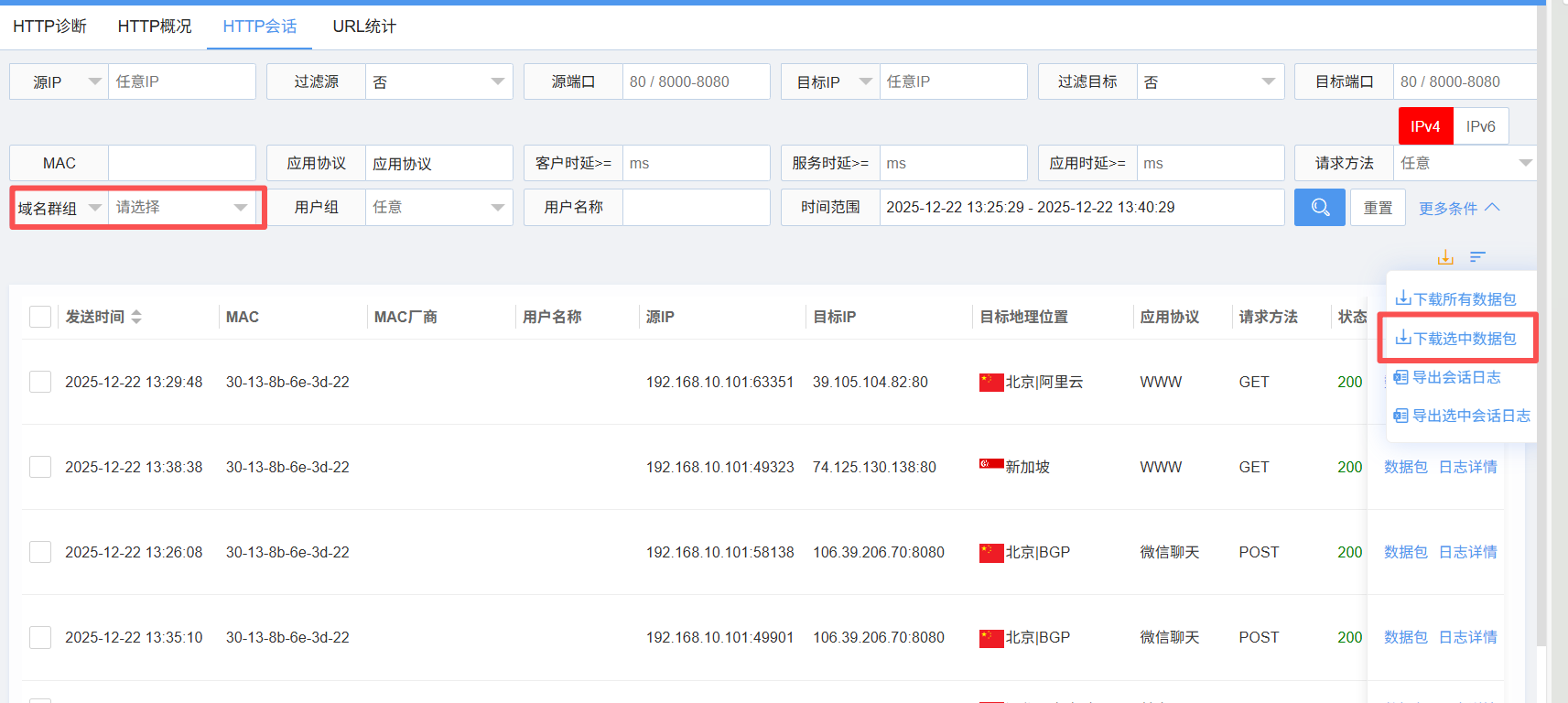Expand the 请求方法 dropdown
Image resolution: width=1568 pixels, height=703 pixels.
point(1464,163)
